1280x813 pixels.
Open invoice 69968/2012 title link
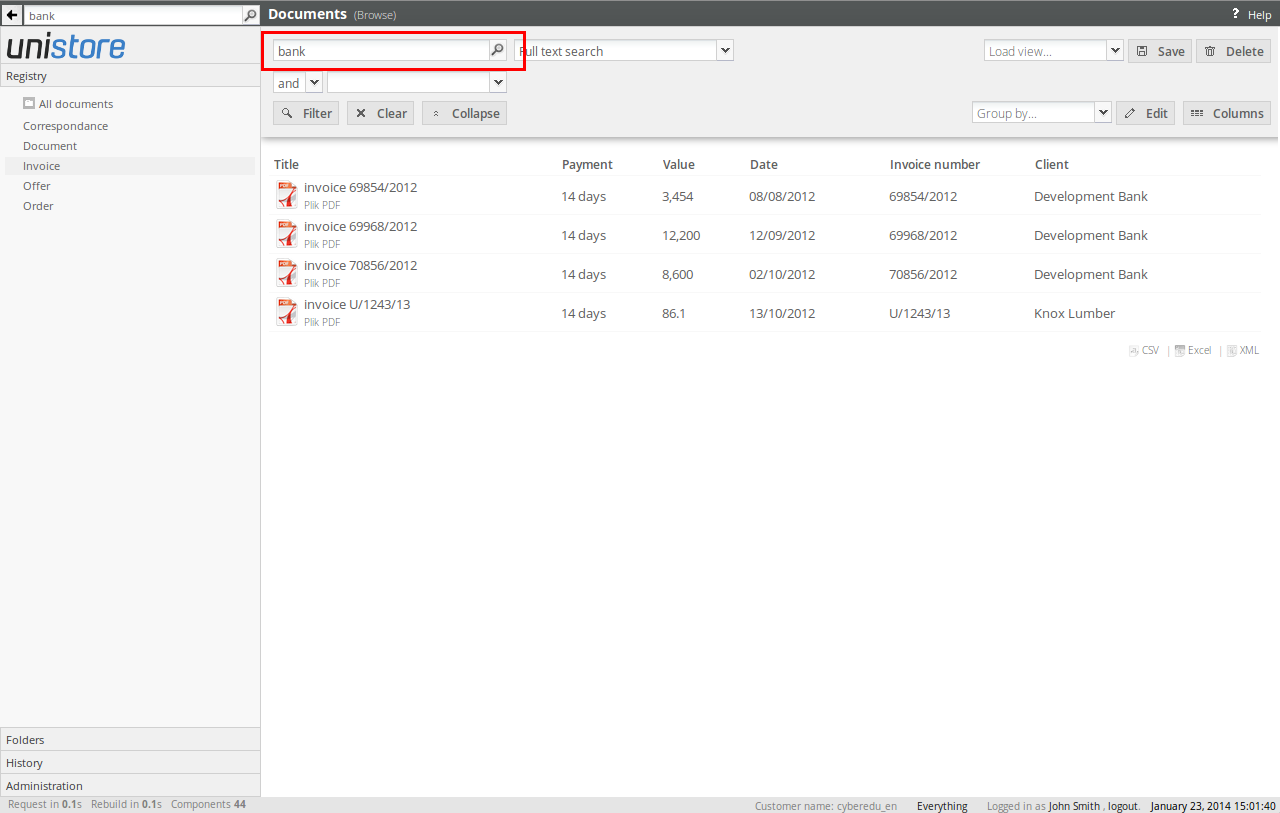pyautogui.click(x=360, y=226)
